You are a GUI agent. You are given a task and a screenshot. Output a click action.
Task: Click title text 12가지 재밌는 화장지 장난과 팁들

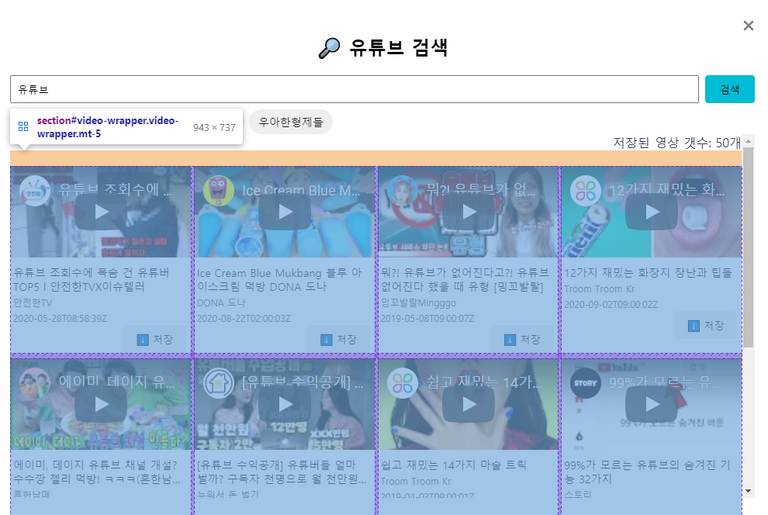pos(648,272)
